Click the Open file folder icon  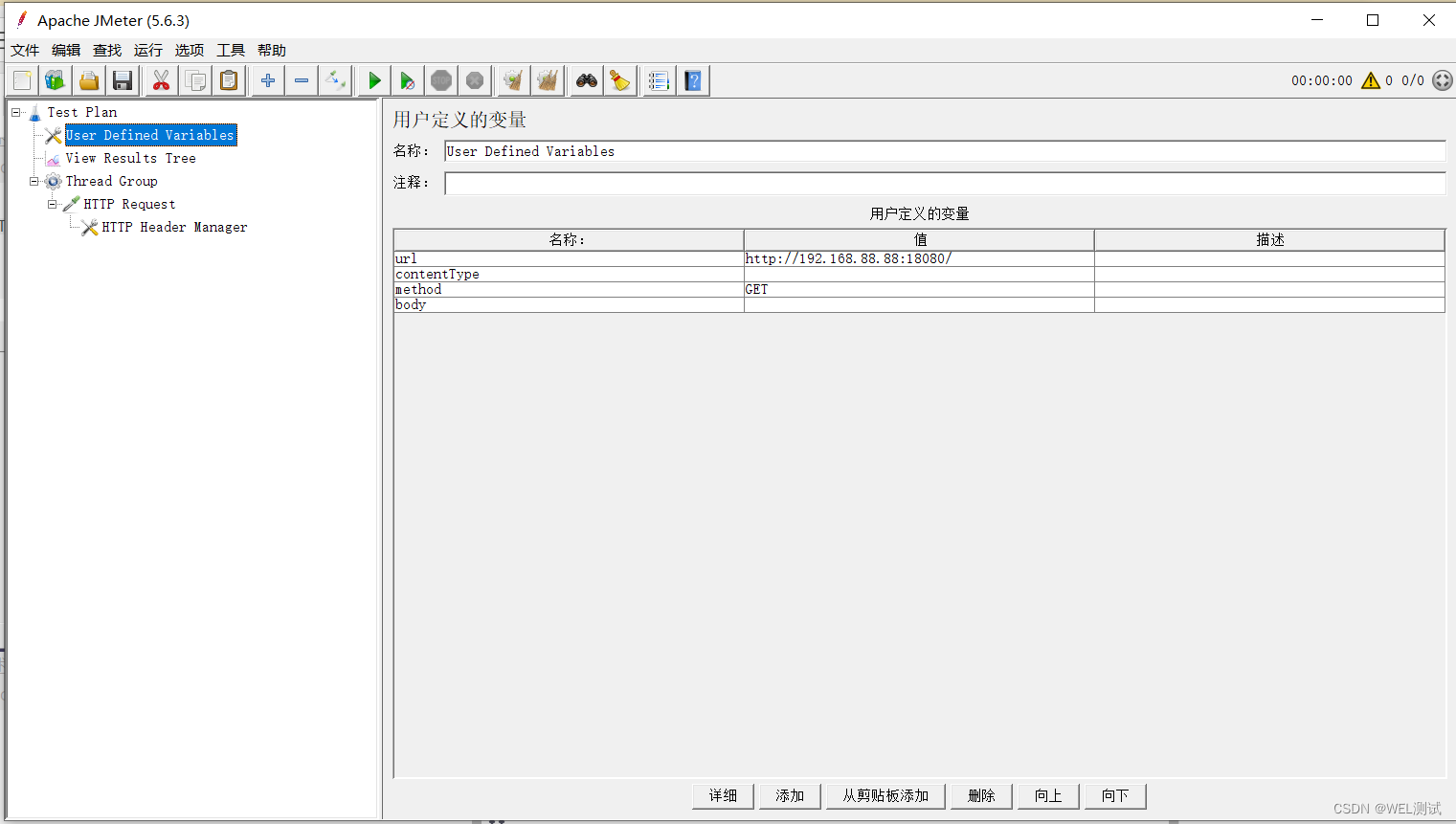pyautogui.click(x=89, y=80)
